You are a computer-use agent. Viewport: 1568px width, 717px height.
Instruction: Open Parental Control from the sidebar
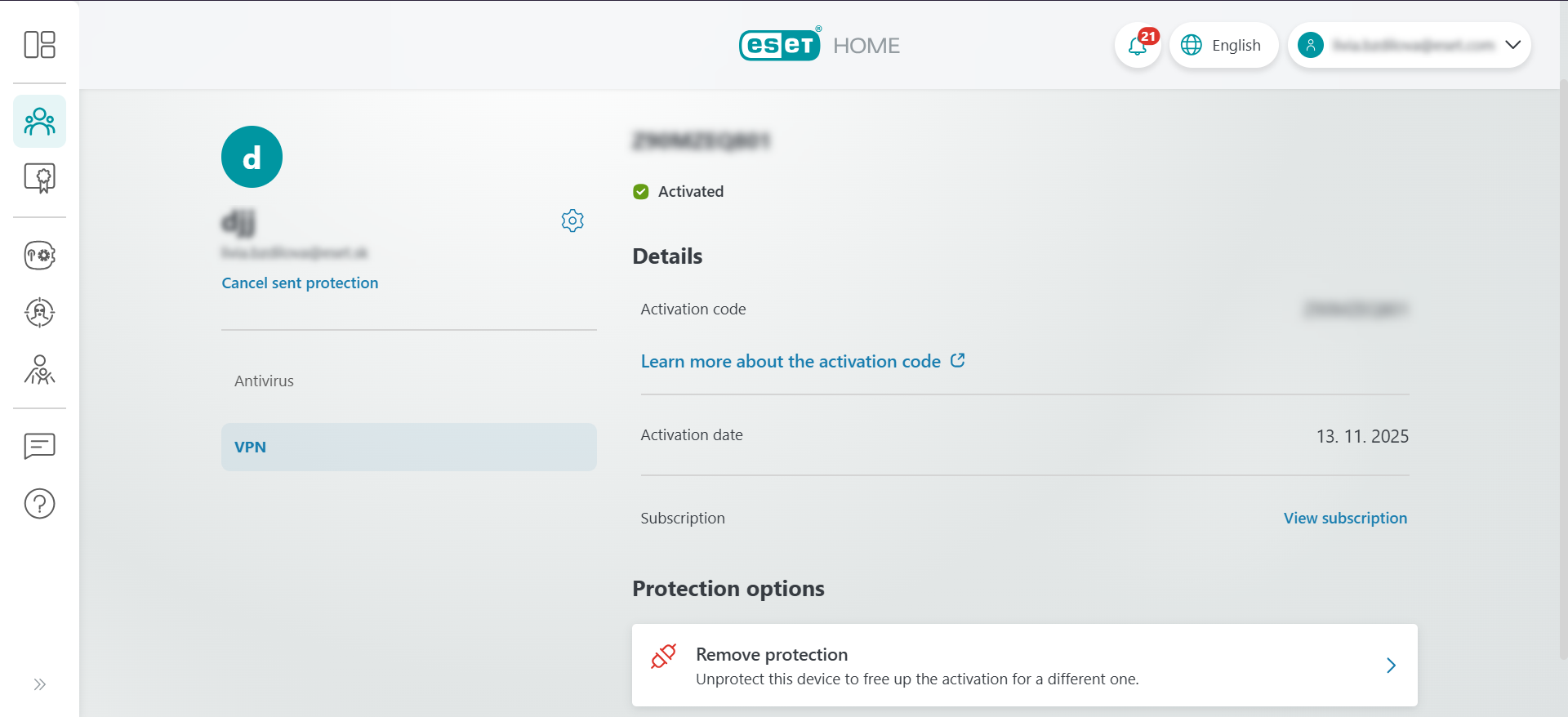39,371
